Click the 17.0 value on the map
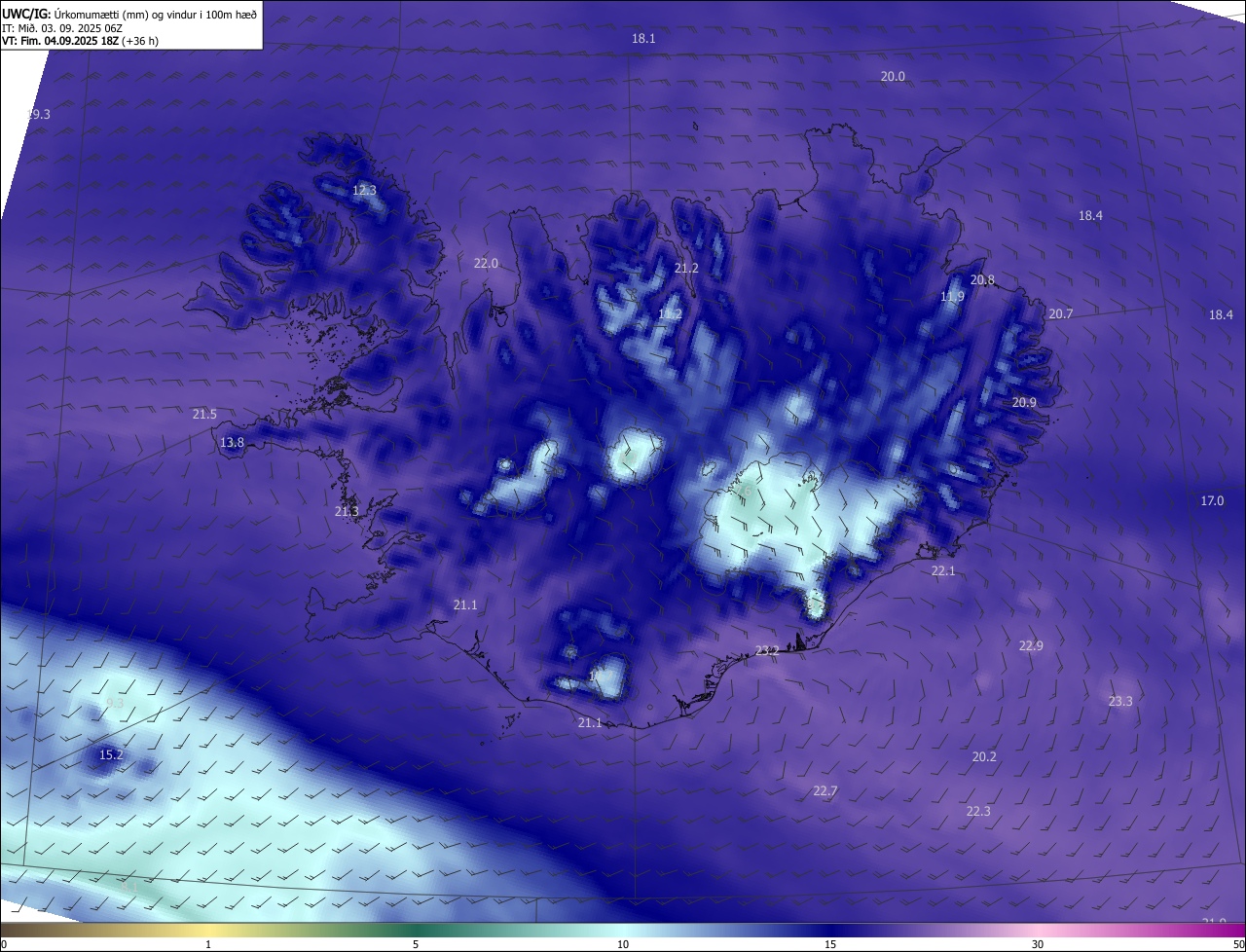 tap(1212, 501)
